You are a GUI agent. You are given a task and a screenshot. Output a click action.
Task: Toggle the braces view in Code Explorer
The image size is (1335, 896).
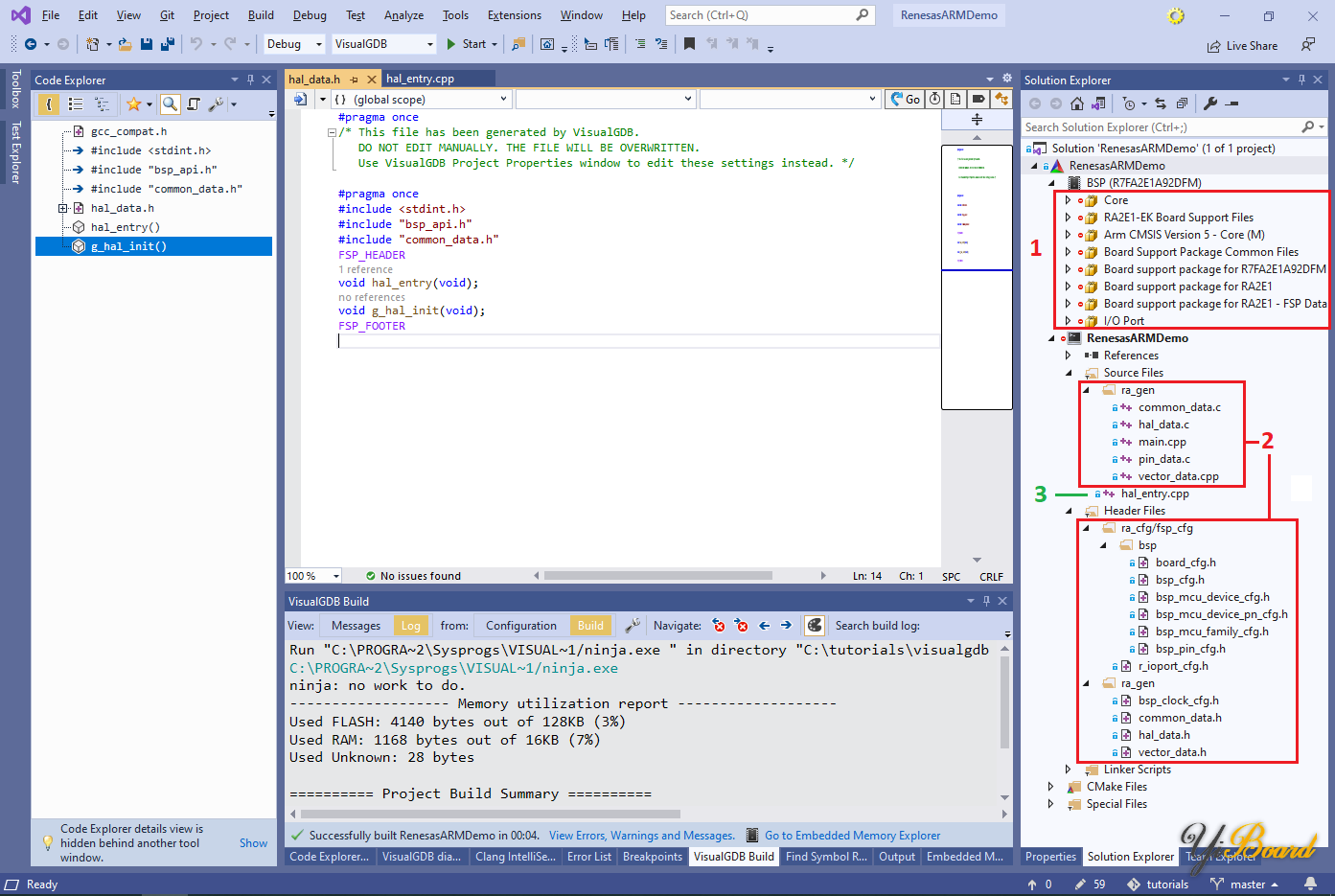click(48, 103)
